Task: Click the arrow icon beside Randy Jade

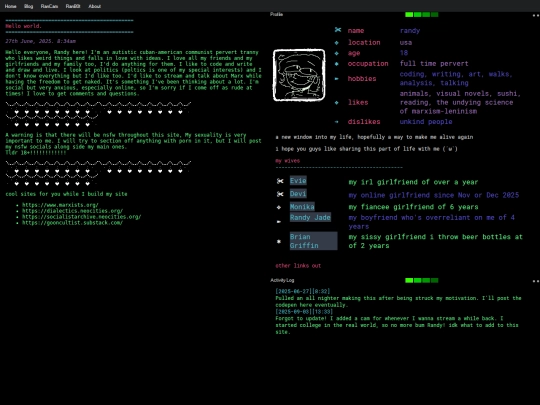Action: point(279,222)
